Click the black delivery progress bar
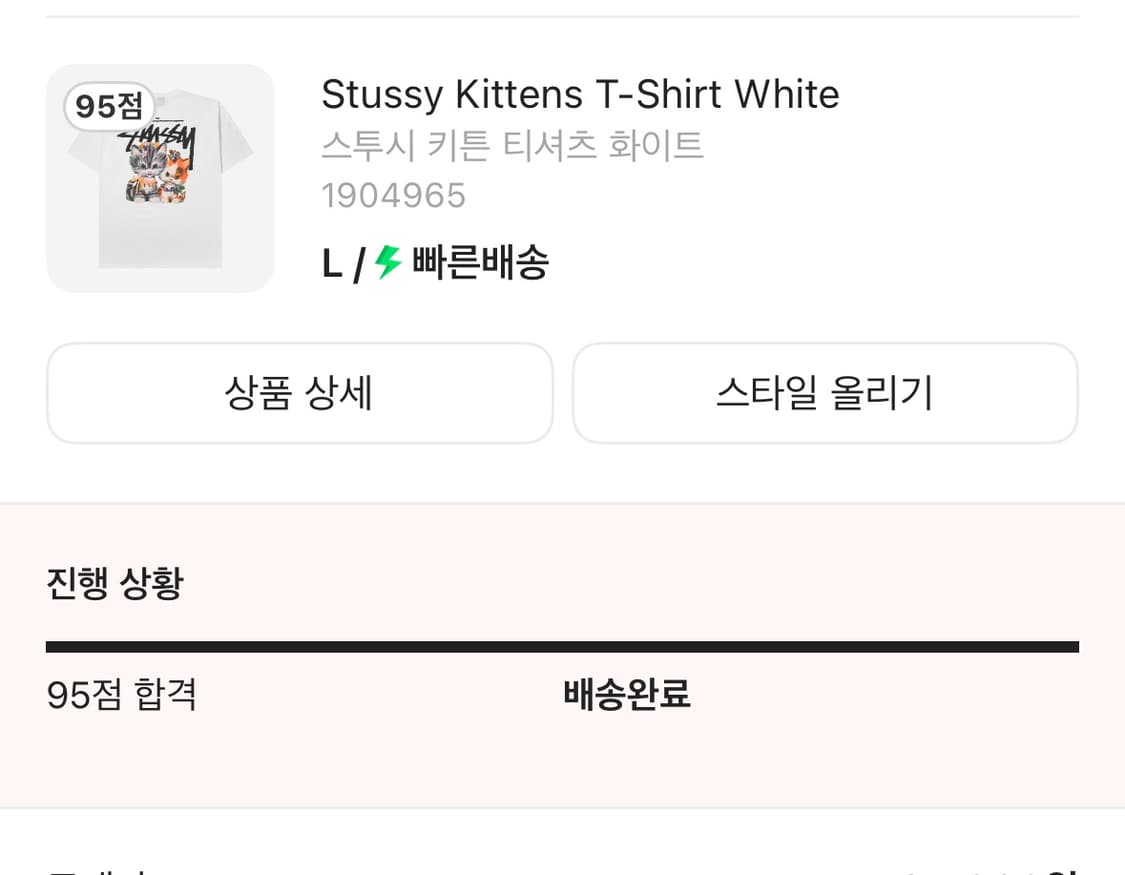The height and width of the screenshot is (875, 1125). 562,647
